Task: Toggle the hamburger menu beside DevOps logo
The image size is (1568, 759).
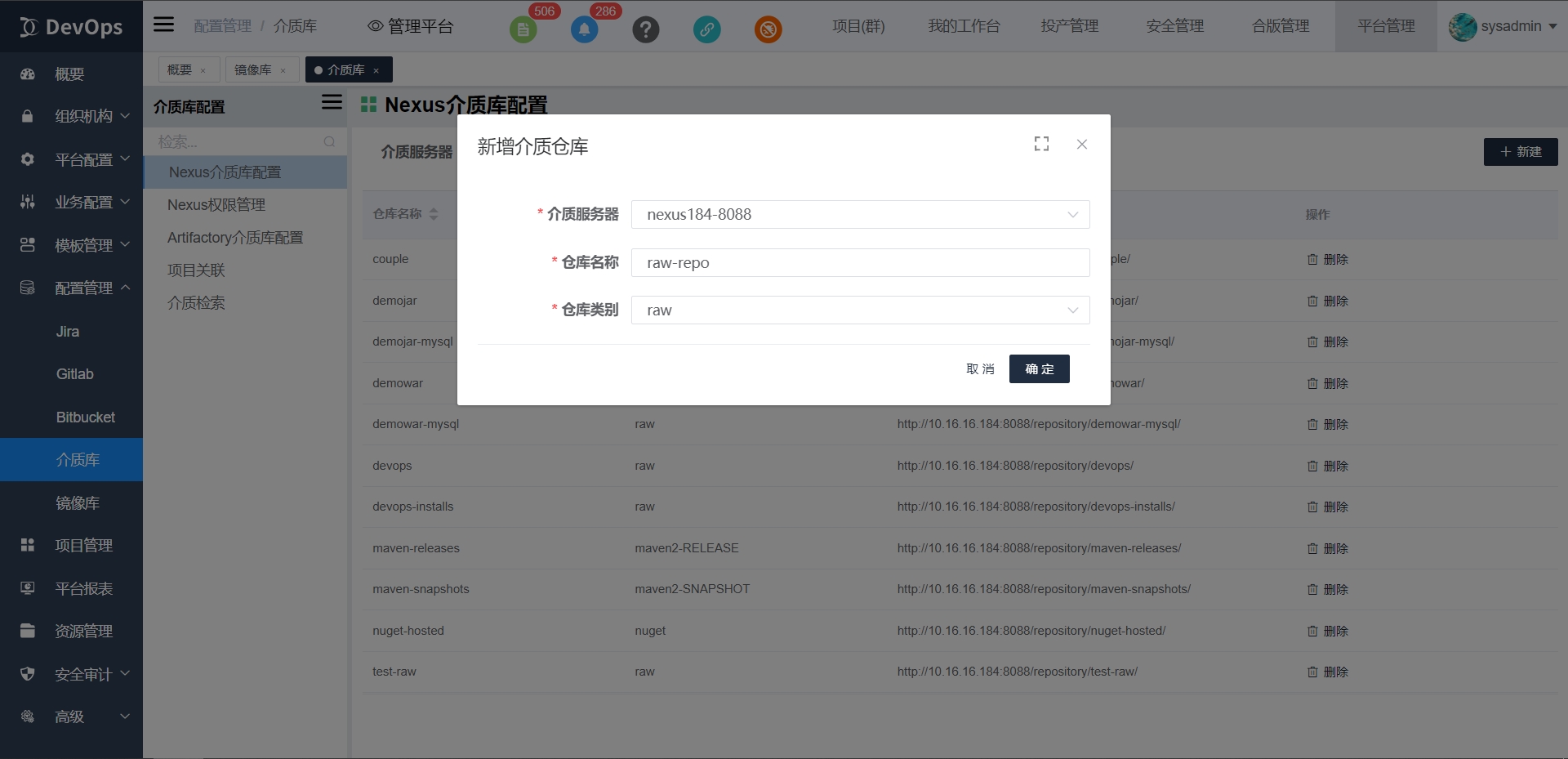Action: click(x=164, y=25)
